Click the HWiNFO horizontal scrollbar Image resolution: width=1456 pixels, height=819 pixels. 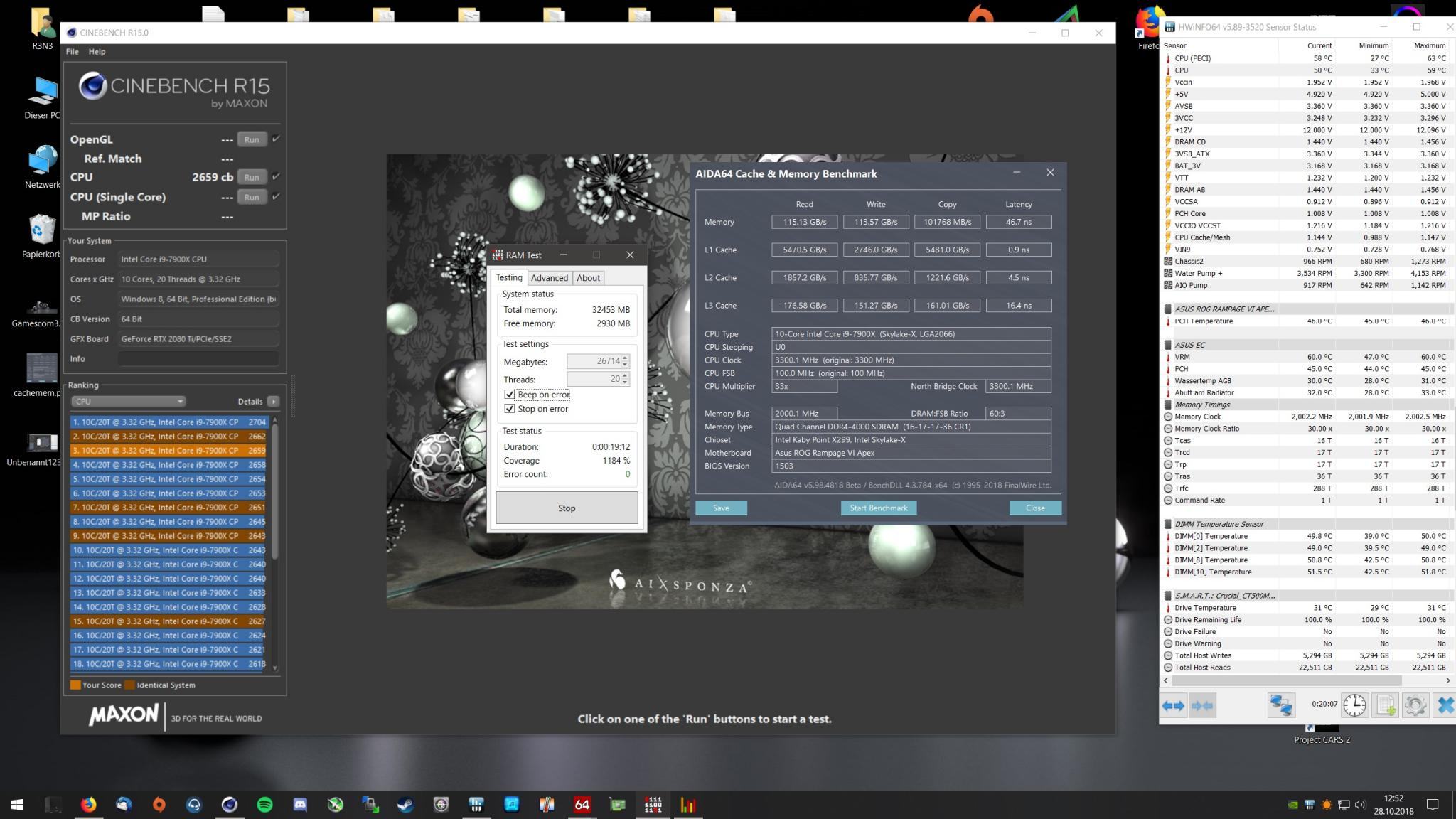[x=1287, y=680]
